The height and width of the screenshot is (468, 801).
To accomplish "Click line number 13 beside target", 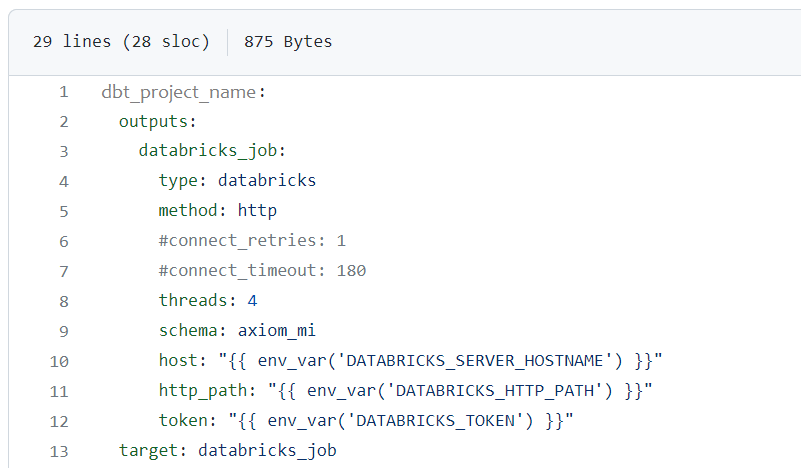I will click(x=59, y=451).
